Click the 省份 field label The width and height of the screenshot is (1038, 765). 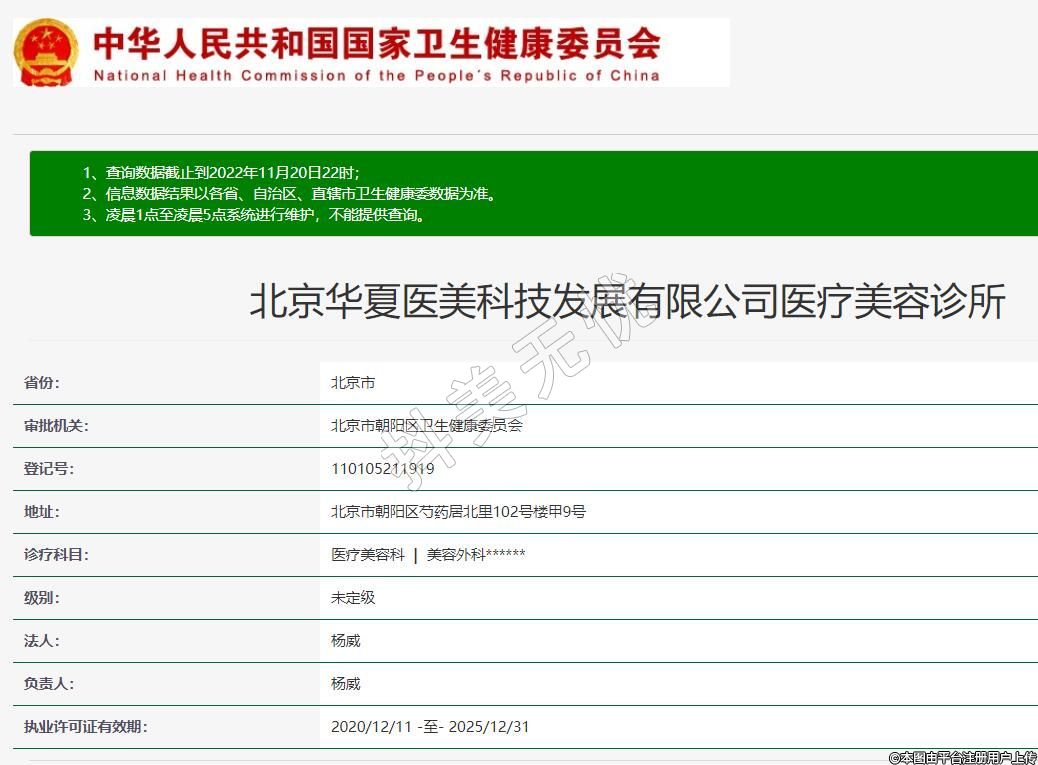point(42,383)
